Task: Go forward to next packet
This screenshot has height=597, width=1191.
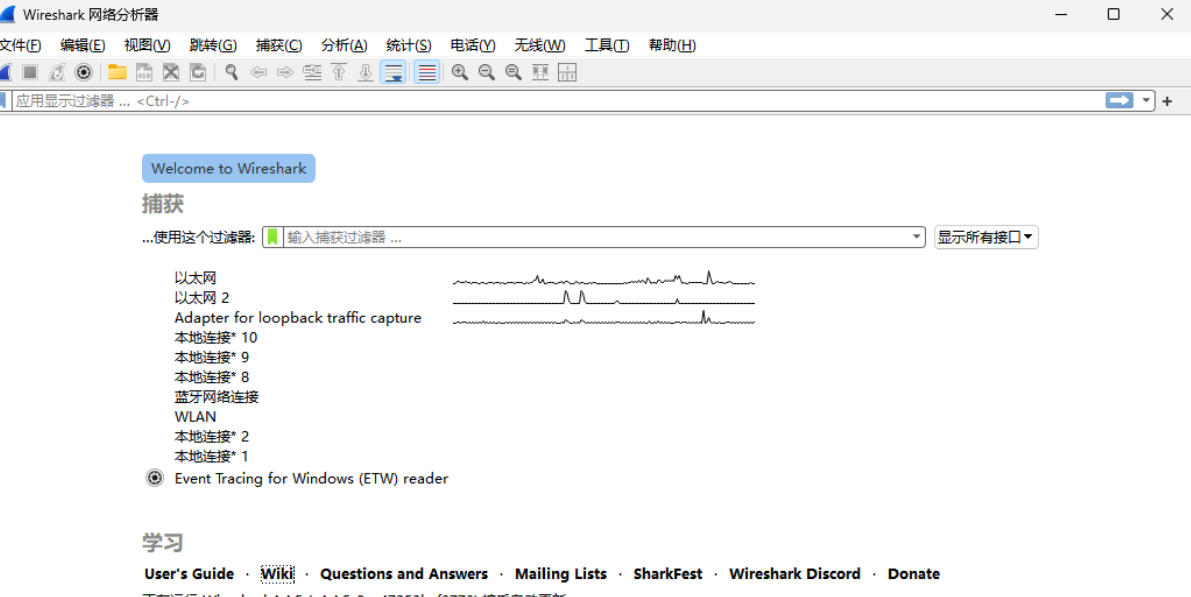Action: point(285,72)
